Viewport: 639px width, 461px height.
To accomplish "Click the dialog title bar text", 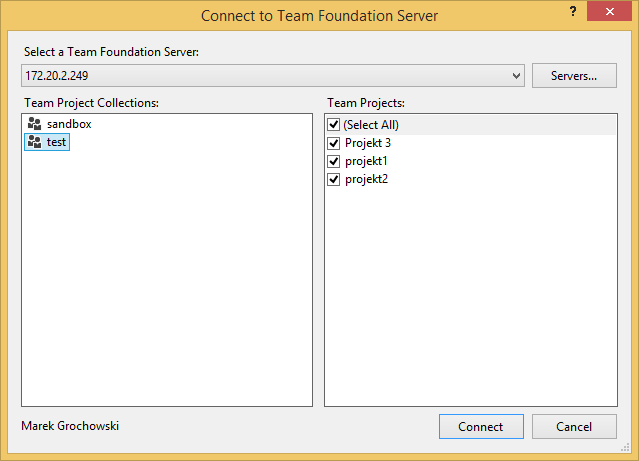I will click(319, 16).
